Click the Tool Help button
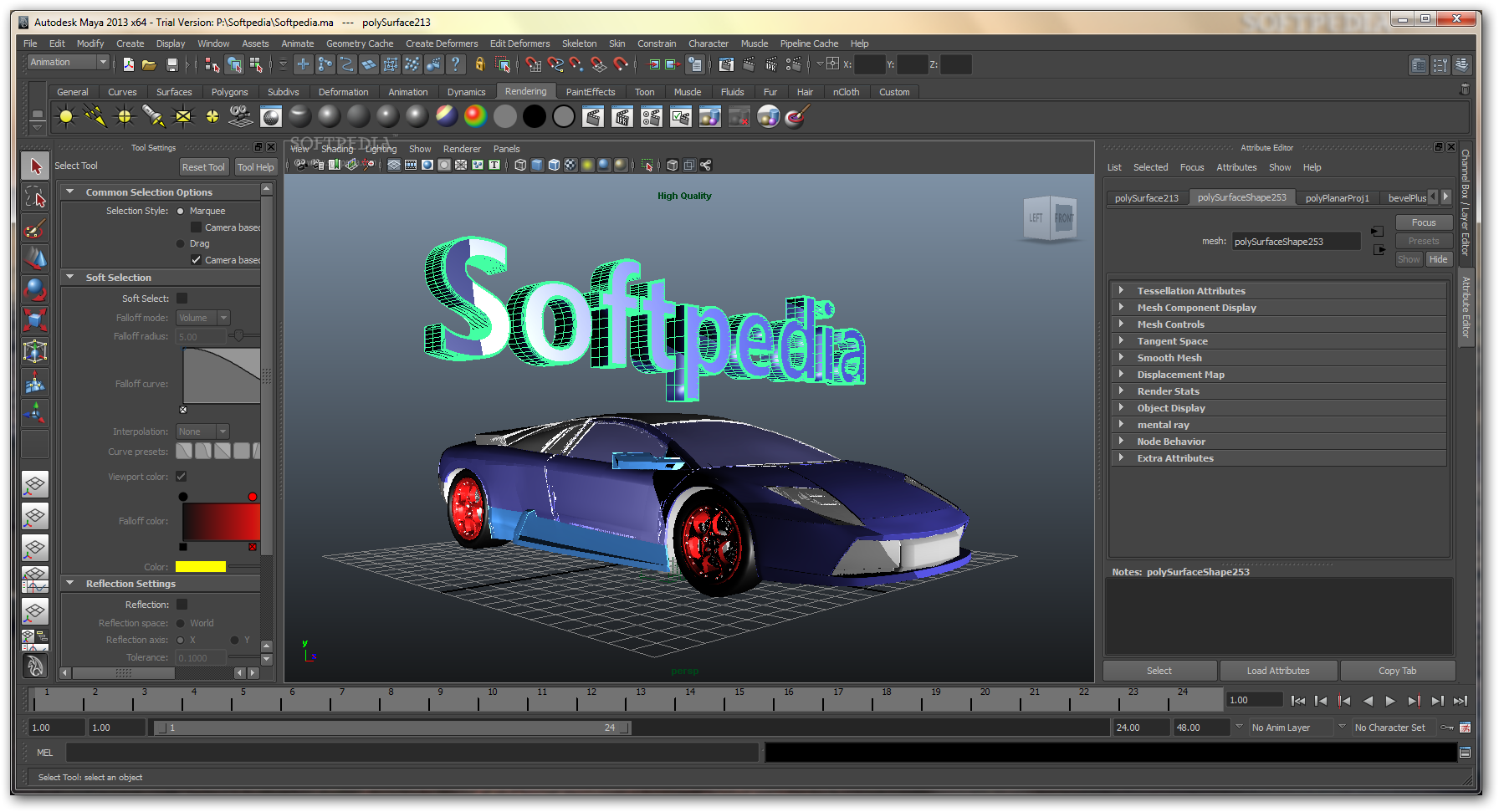The image size is (1499, 812). tap(255, 167)
